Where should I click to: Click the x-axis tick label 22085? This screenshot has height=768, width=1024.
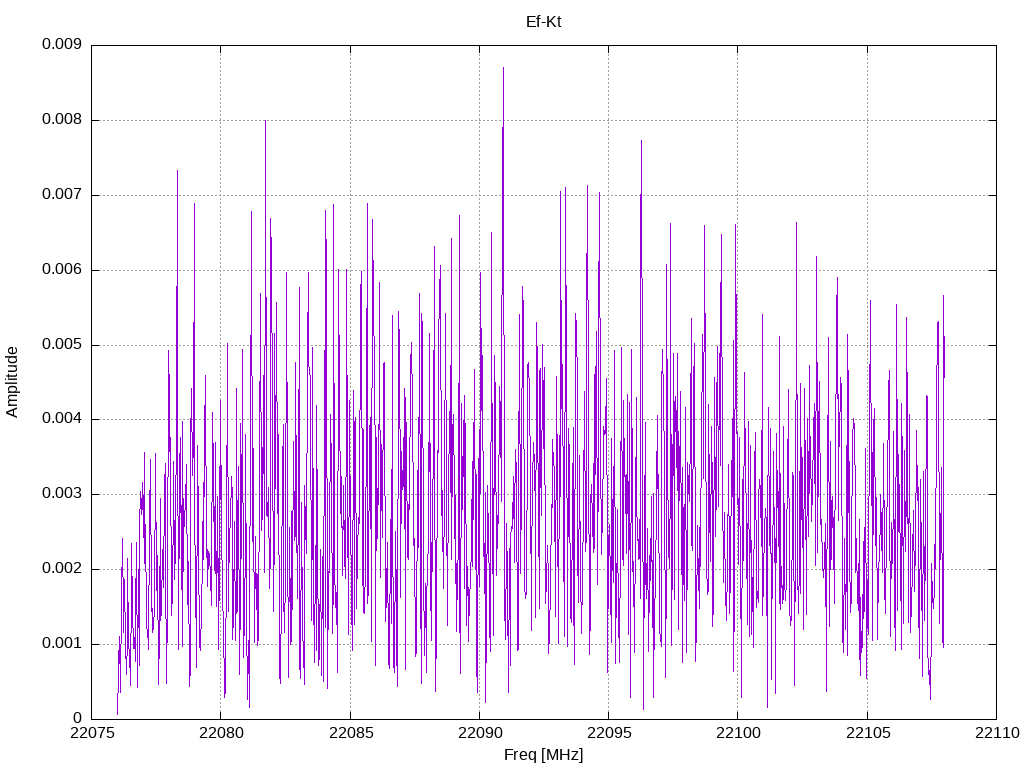coord(351,733)
